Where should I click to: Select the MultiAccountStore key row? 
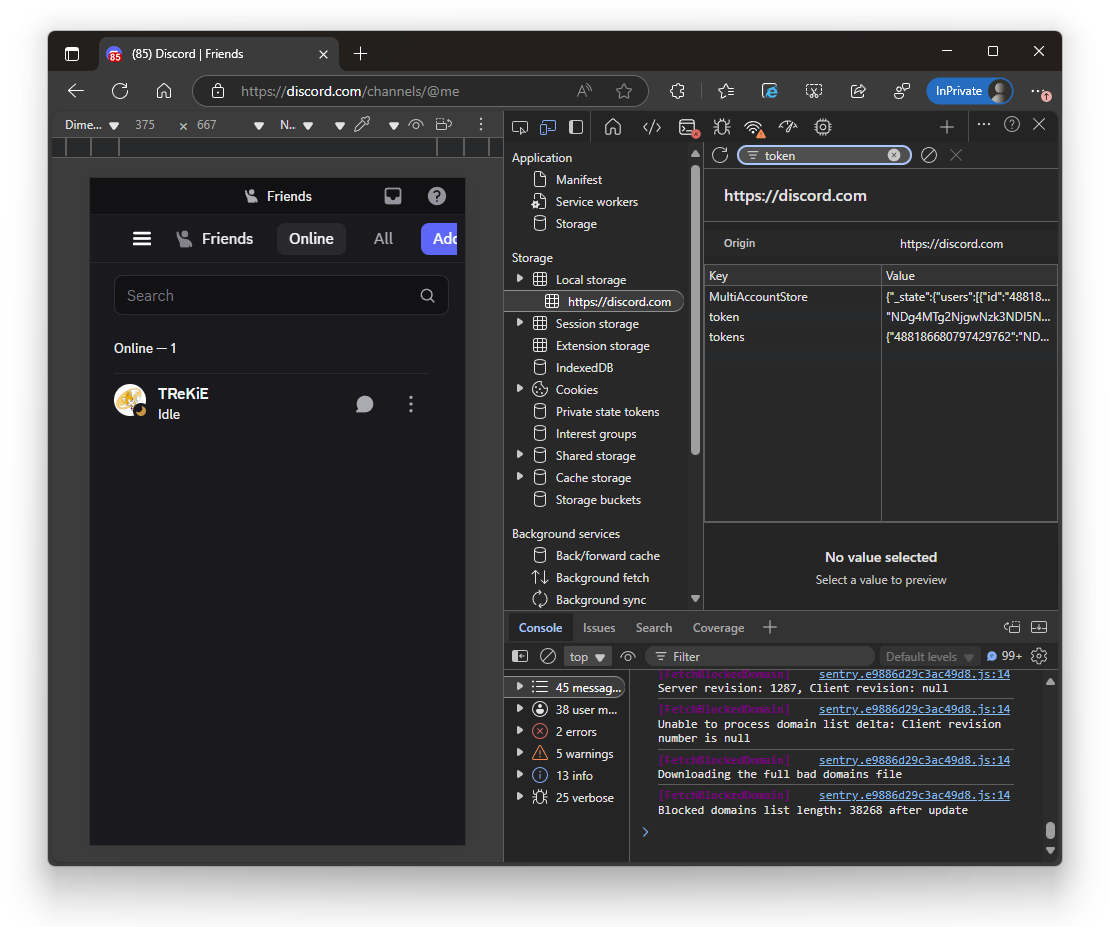(881, 297)
